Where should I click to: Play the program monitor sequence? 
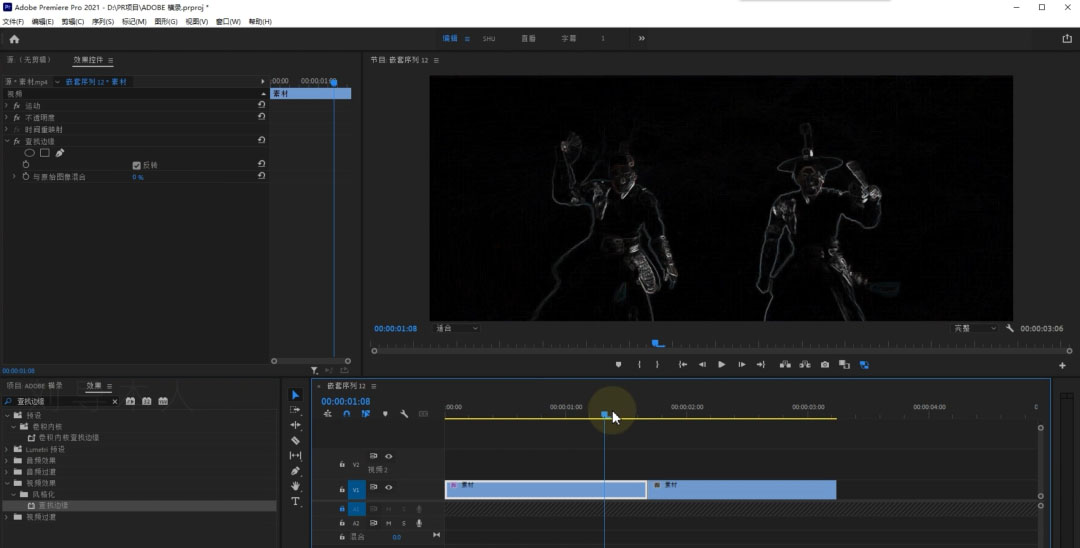tap(721, 365)
